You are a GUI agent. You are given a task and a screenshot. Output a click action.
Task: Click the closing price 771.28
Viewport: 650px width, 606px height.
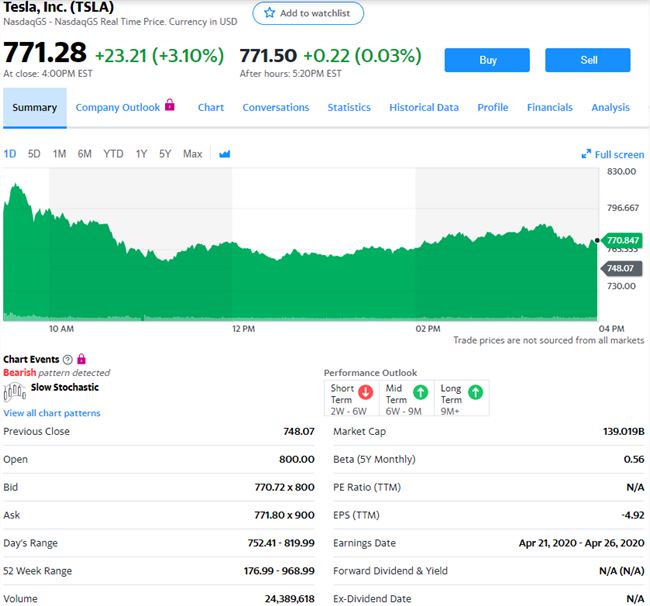45,53
